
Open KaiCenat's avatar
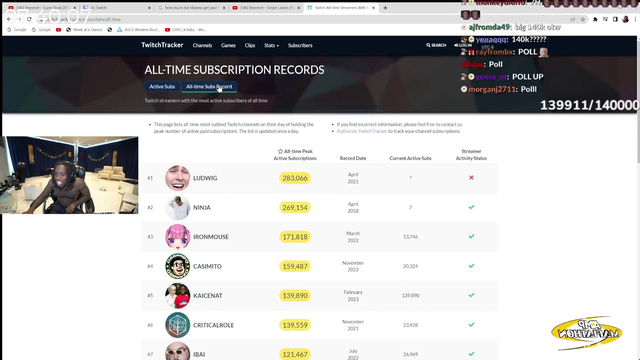point(178,296)
